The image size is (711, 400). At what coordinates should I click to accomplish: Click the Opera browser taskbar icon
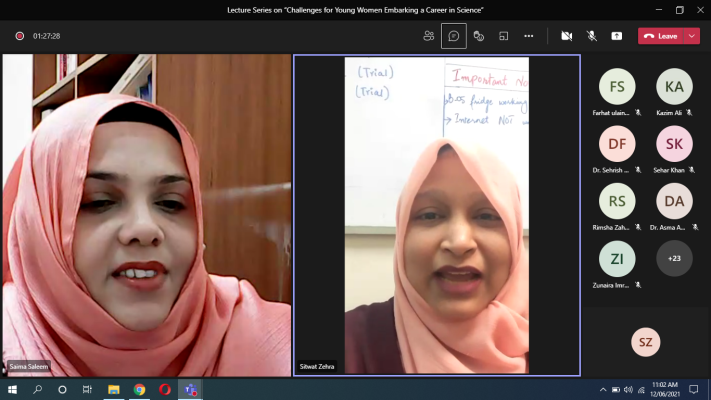165,389
